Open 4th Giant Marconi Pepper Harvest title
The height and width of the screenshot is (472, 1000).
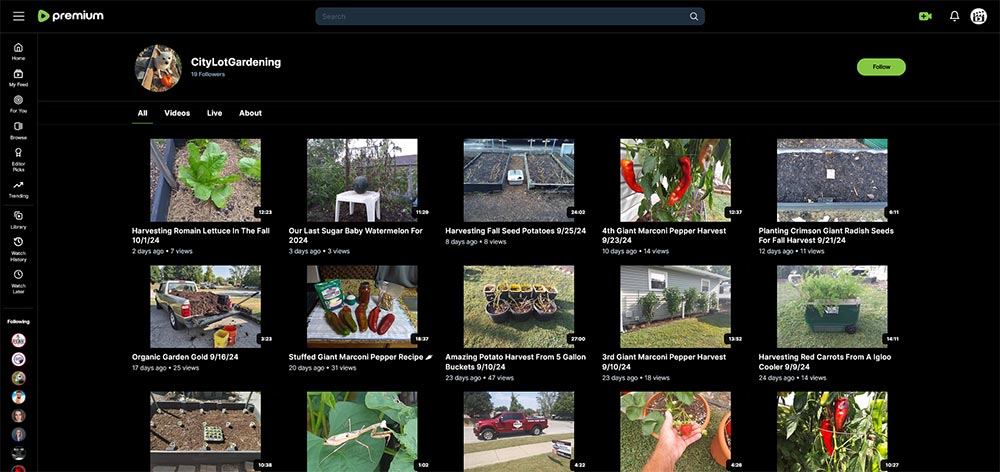664,235
